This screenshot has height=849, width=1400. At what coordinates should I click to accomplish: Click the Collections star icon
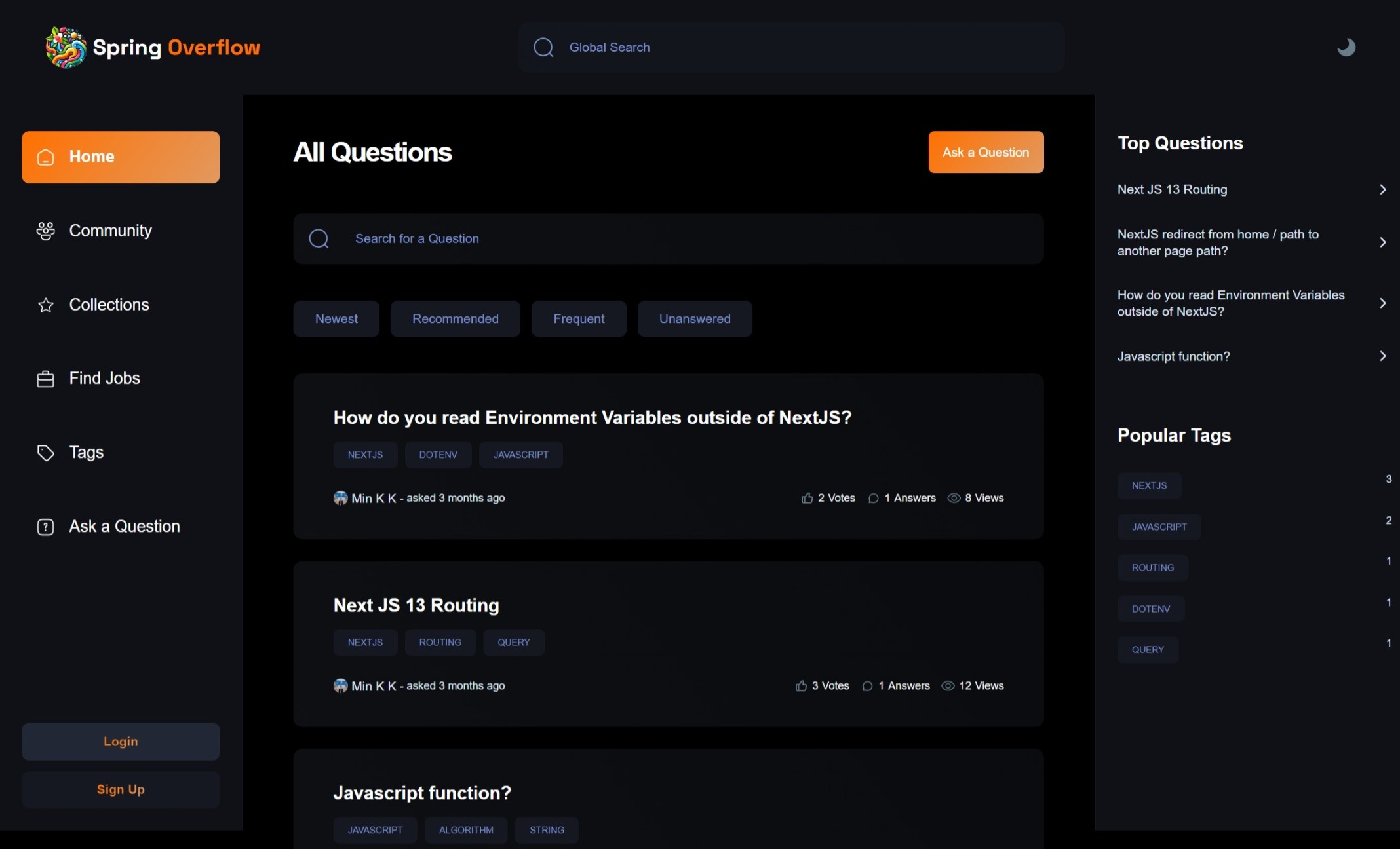tap(45, 305)
